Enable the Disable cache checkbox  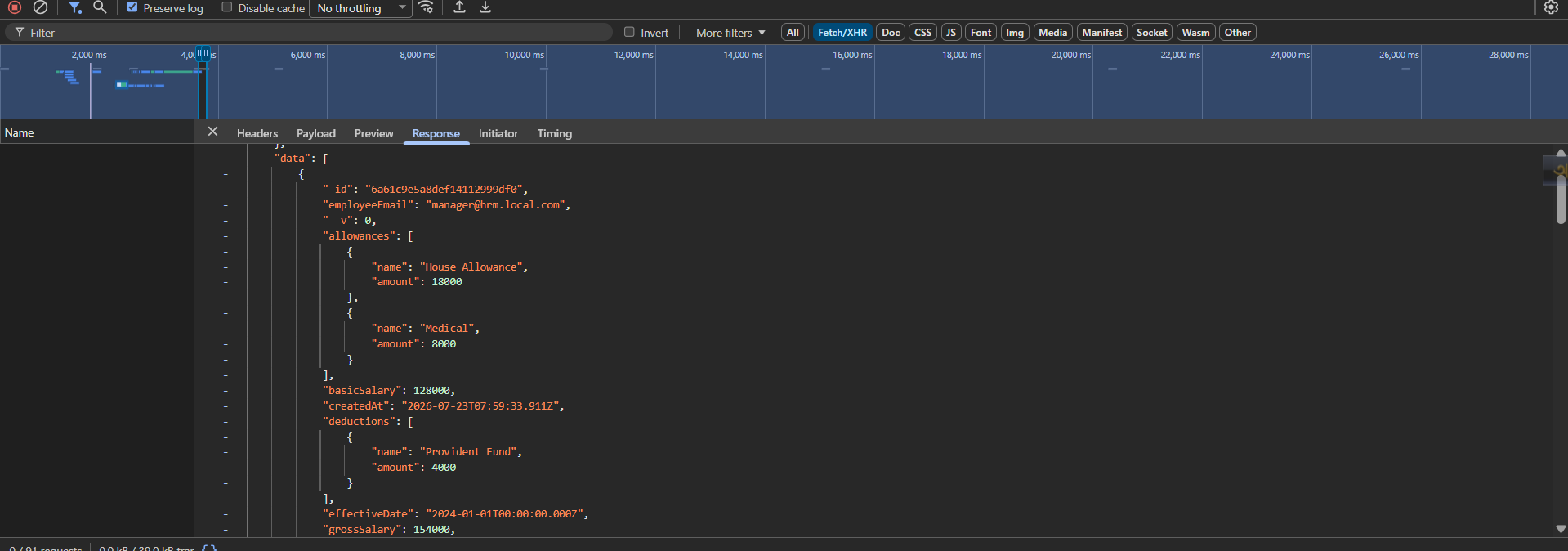[x=227, y=7]
